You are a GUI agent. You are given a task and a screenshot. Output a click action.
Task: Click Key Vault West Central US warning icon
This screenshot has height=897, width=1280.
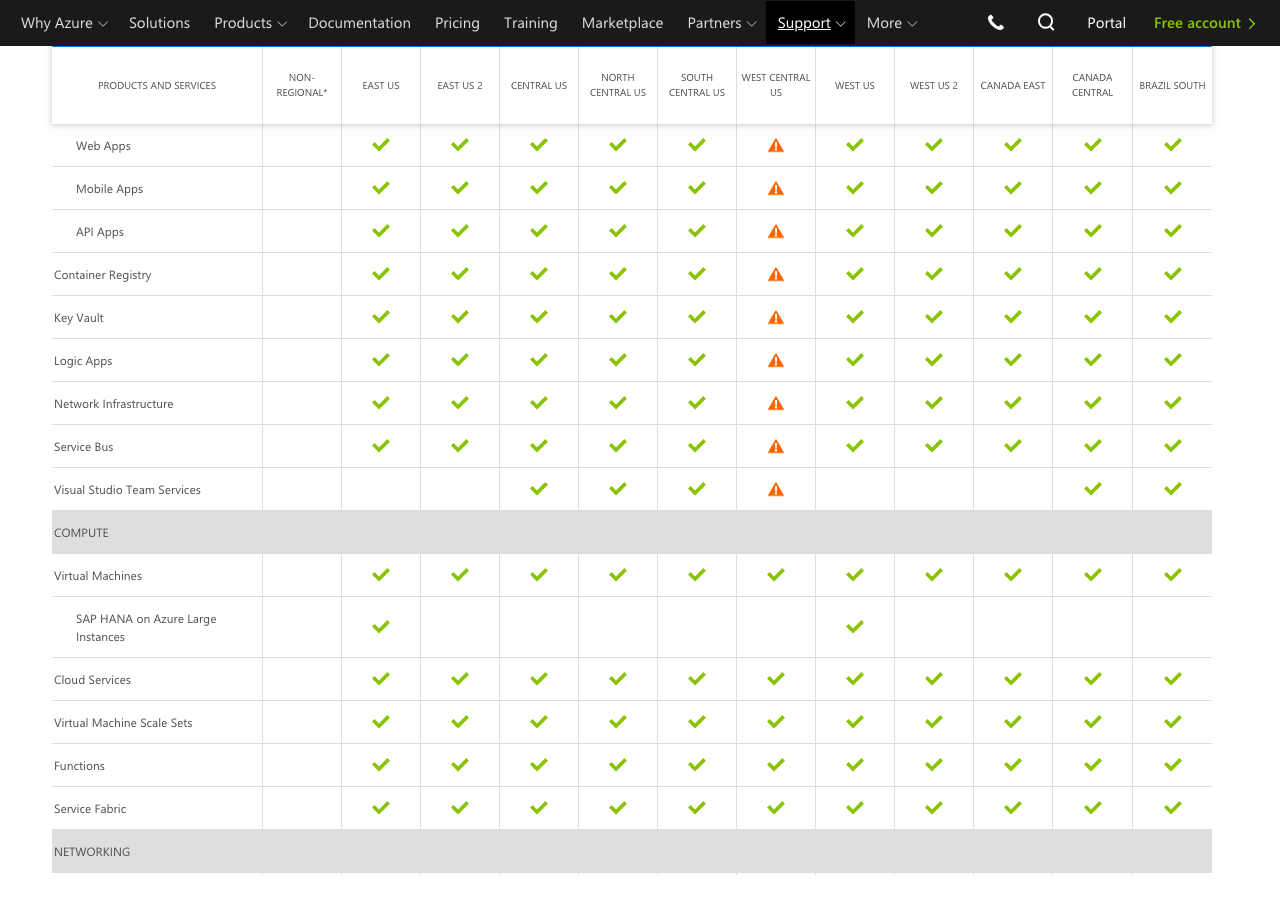pyautogui.click(x=776, y=317)
